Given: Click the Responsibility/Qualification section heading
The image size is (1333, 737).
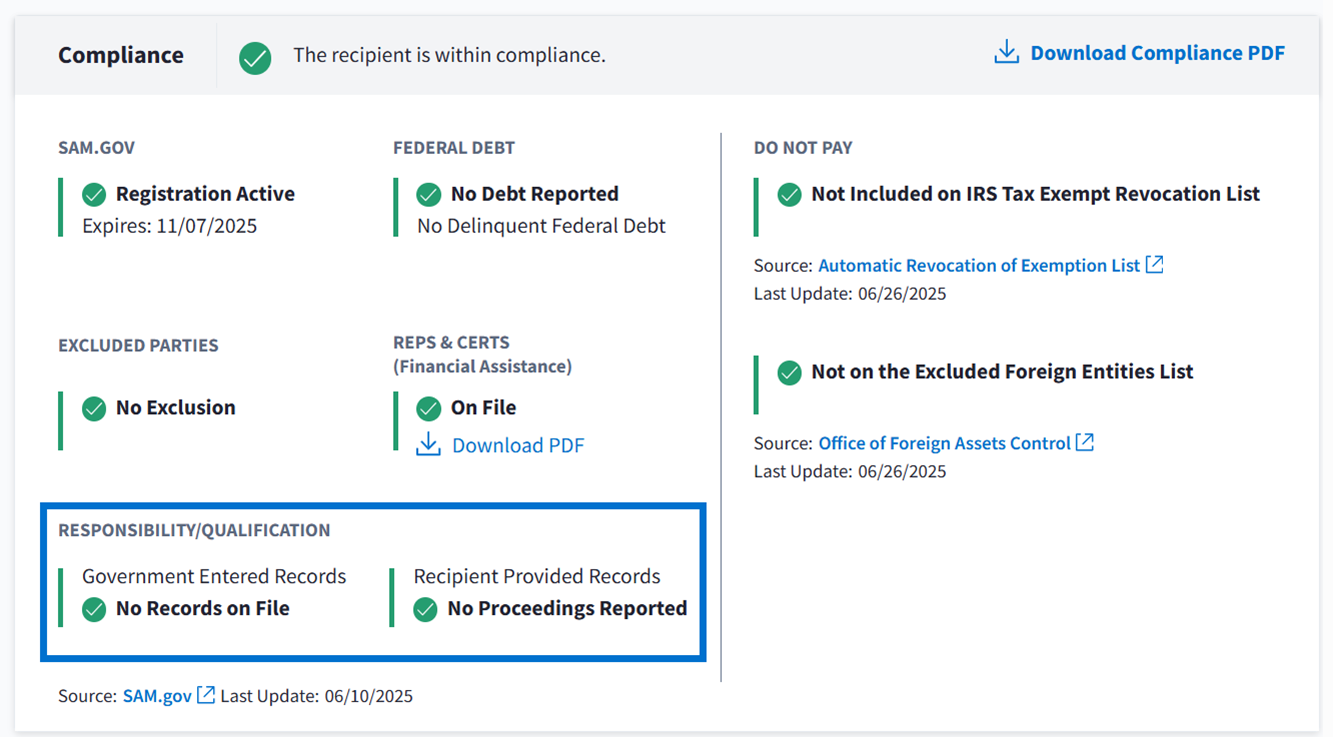Looking at the screenshot, I should [x=194, y=530].
